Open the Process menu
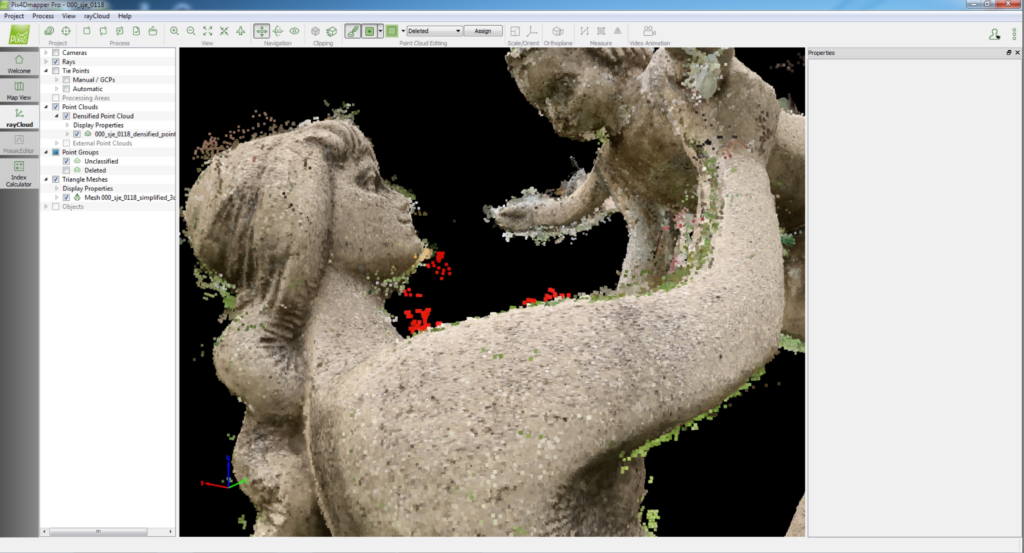The width and height of the screenshot is (1024, 553). 43,16
